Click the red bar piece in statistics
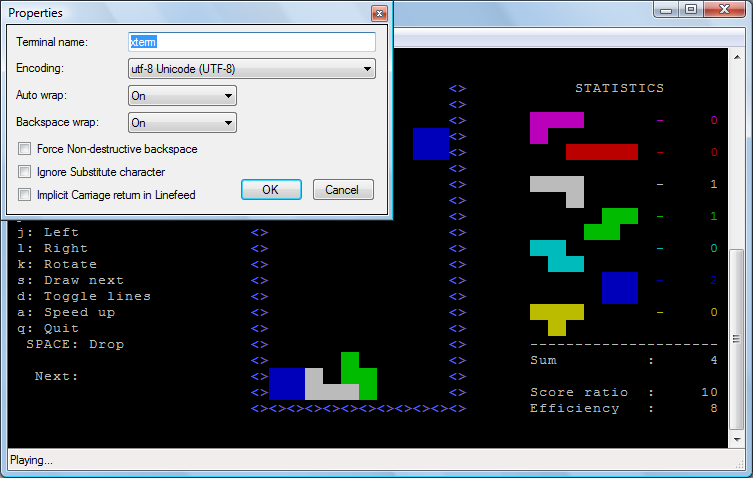 (x=602, y=152)
